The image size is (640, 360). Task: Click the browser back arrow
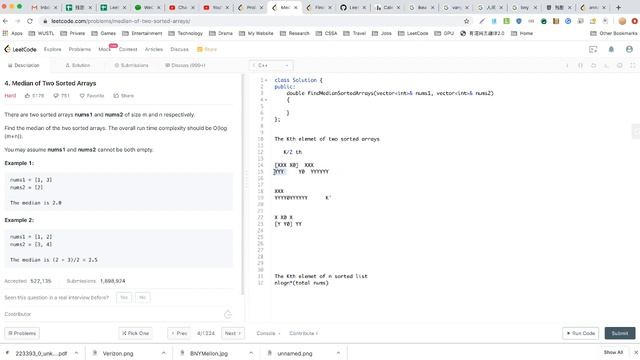point(5,21)
